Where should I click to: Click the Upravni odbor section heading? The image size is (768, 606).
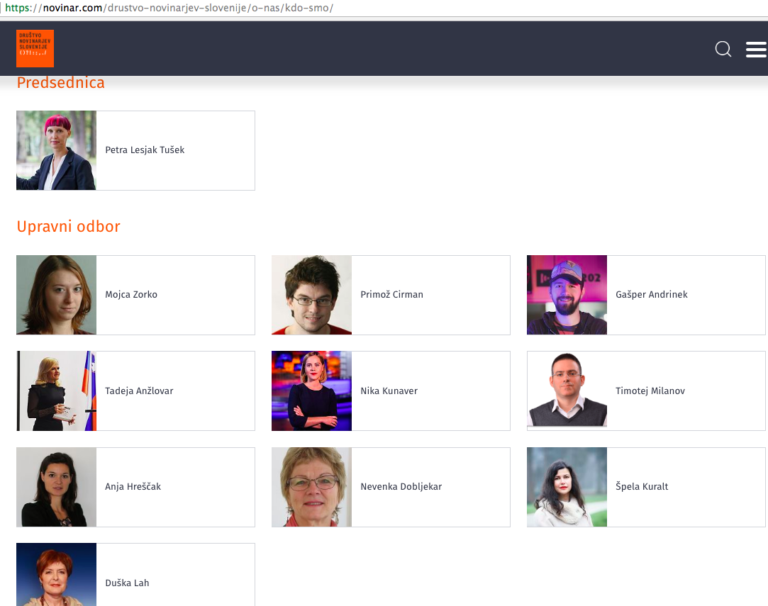[x=68, y=226]
